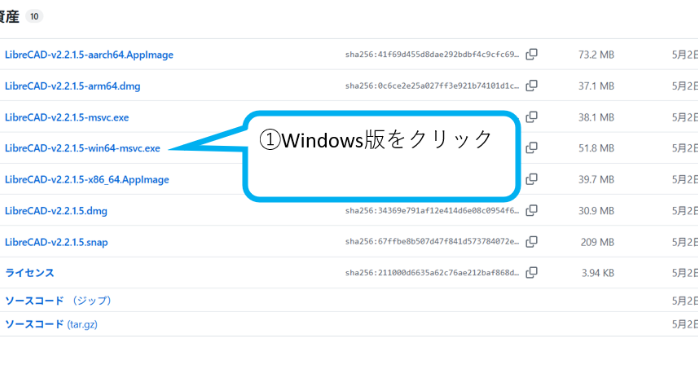Download ソースコード (ジップ) archive
Viewport: 698px width, 365px height.
[x=58, y=301]
